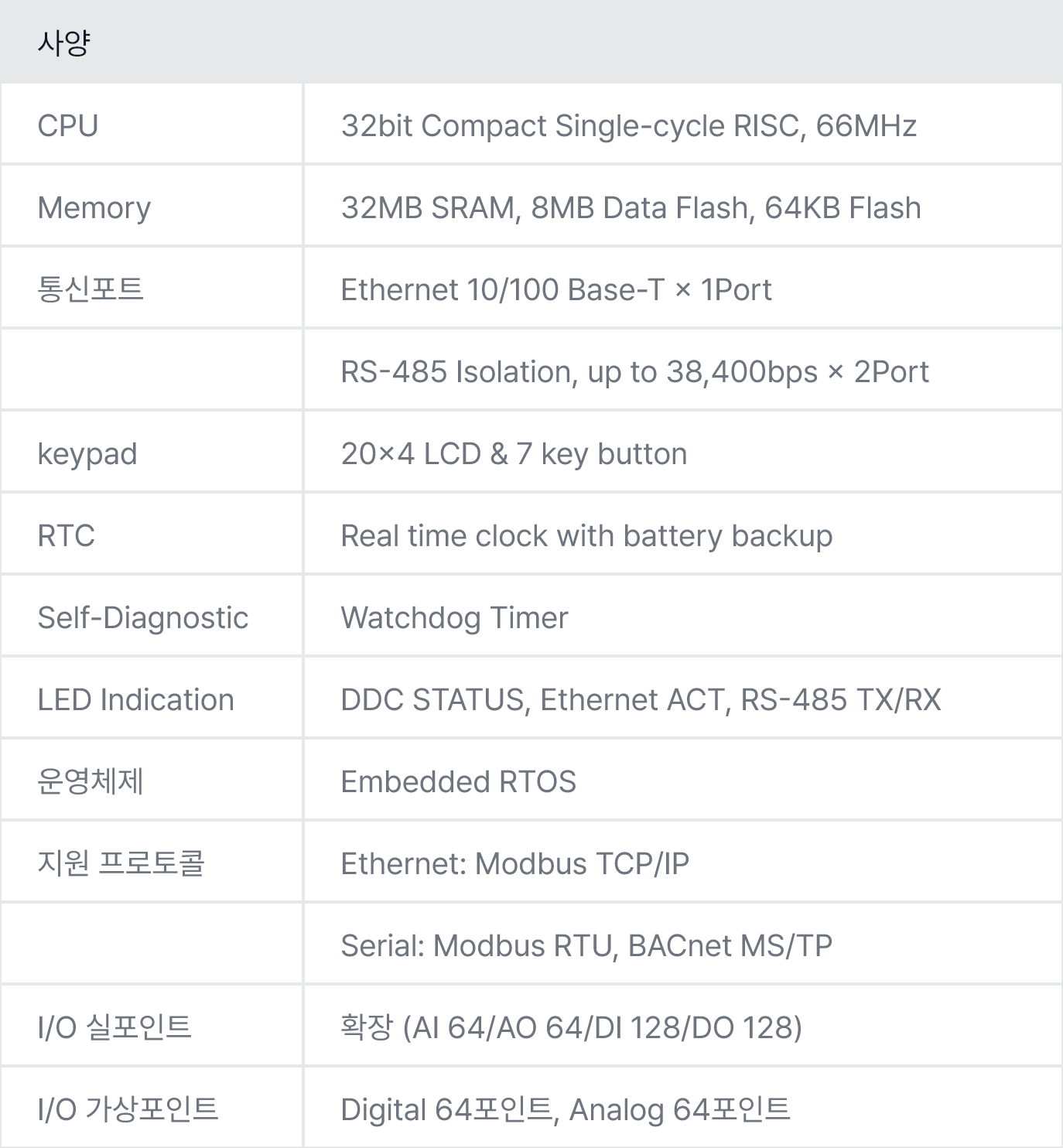Select the 통신포트 row label

tap(91, 289)
